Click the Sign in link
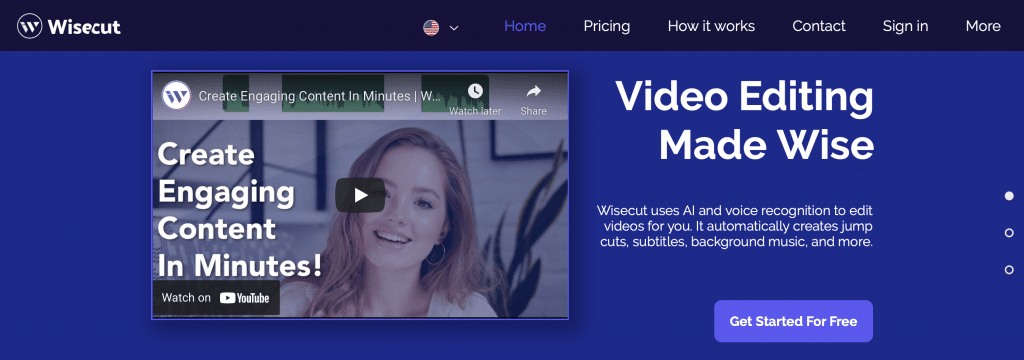The height and width of the screenshot is (360, 1024). (x=905, y=26)
